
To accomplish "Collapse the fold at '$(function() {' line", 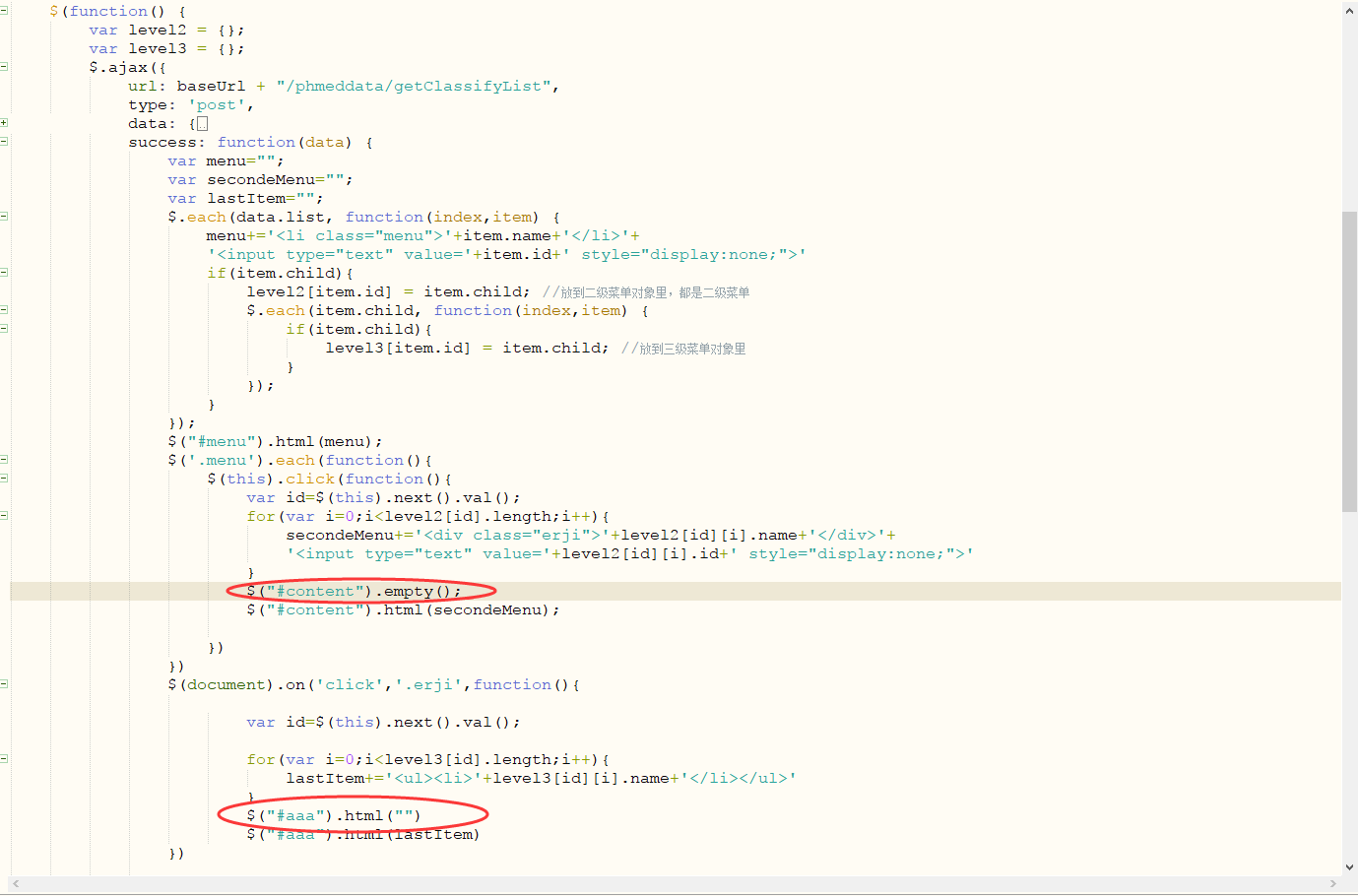I will [4, 11].
